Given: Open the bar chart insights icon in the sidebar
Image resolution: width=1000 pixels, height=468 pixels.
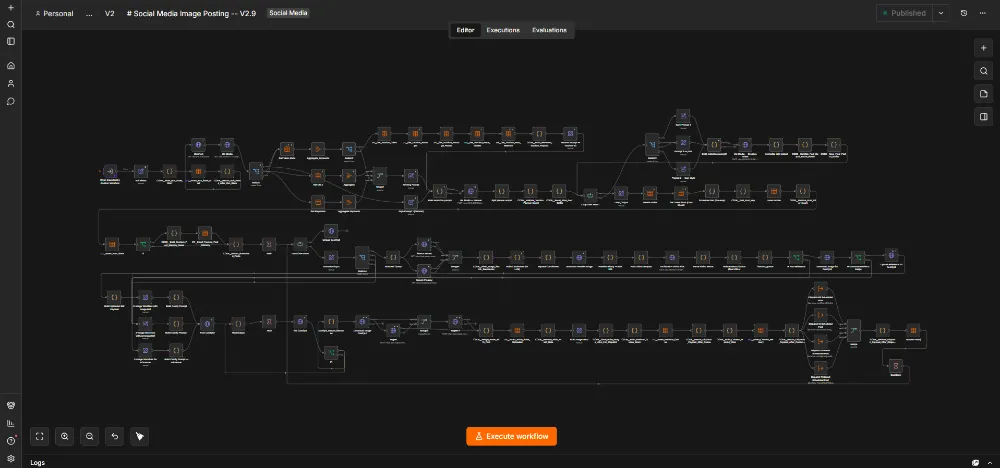Looking at the screenshot, I should tap(11, 423).
